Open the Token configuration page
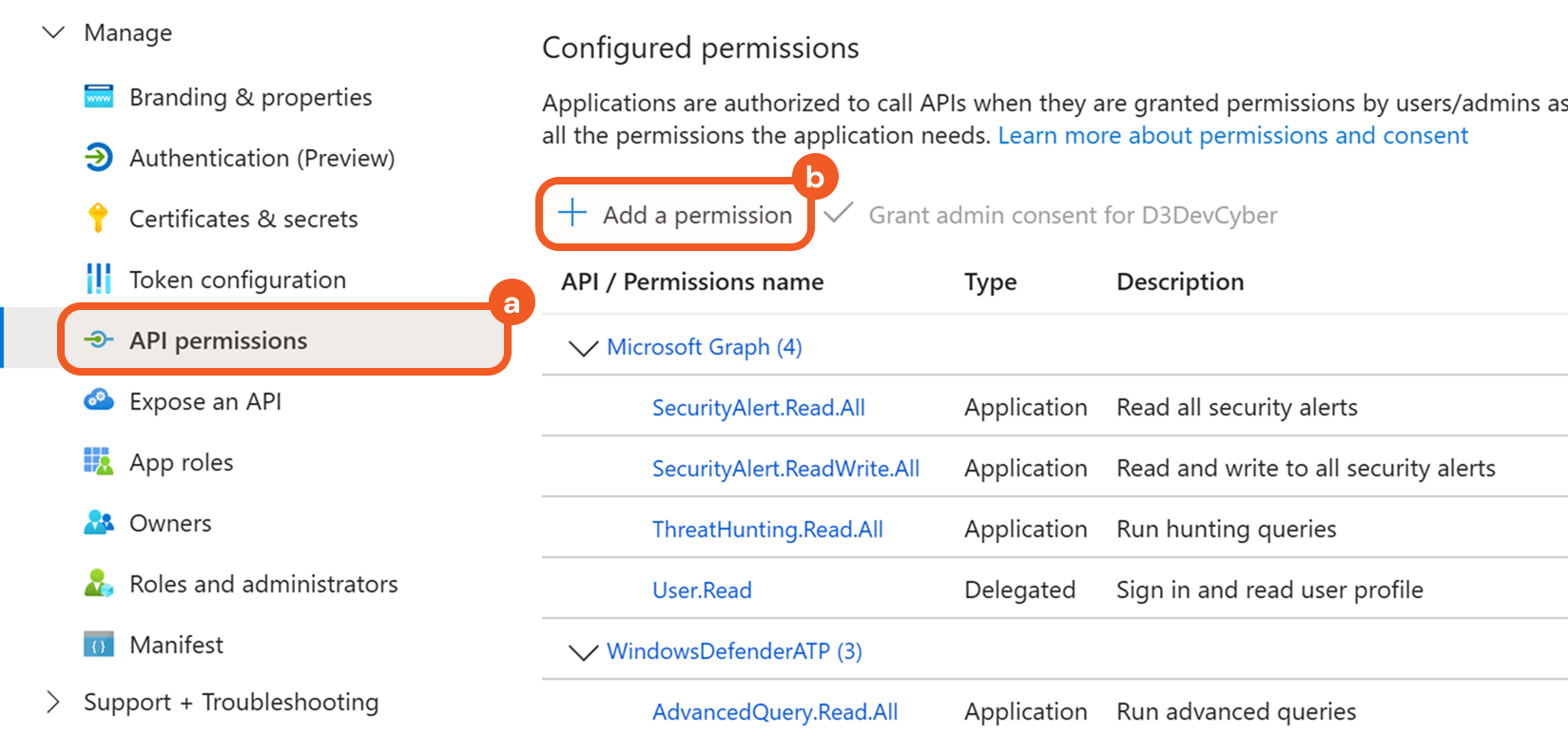Image resolution: width=1568 pixels, height=735 pixels. (x=237, y=280)
